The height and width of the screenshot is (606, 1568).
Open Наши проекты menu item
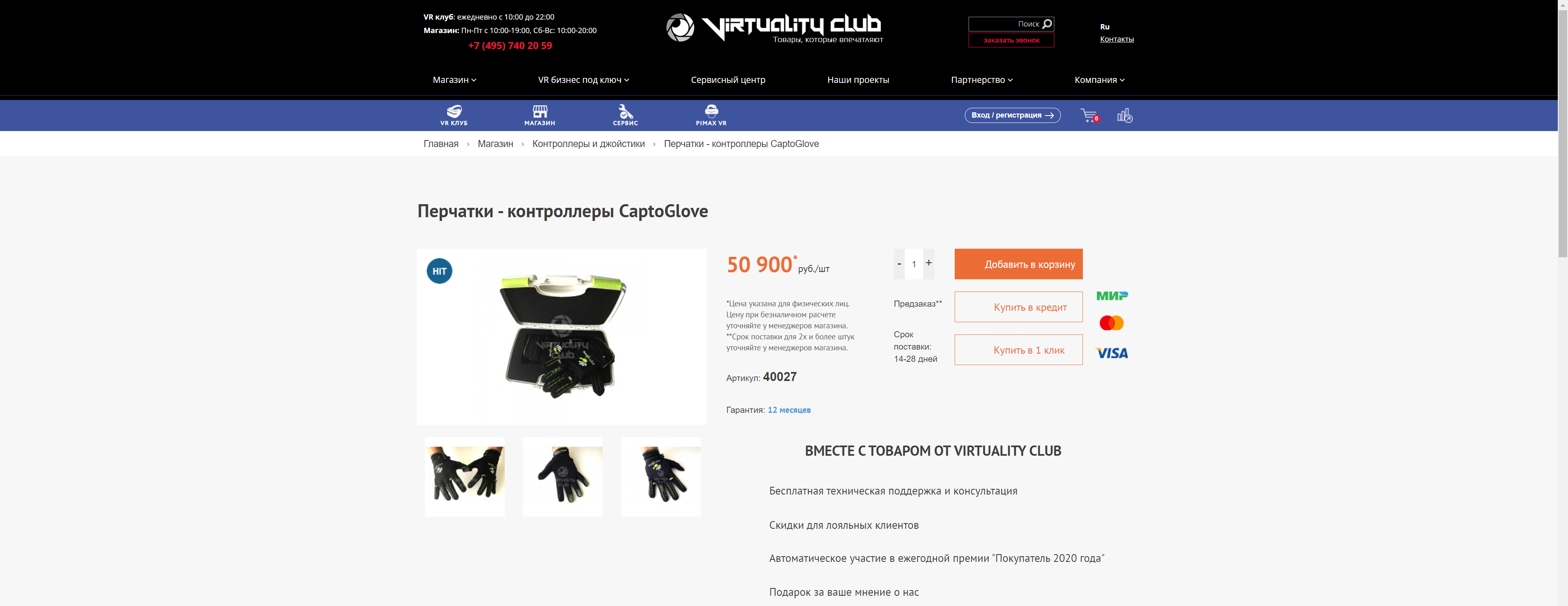pyautogui.click(x=857, y=80)
